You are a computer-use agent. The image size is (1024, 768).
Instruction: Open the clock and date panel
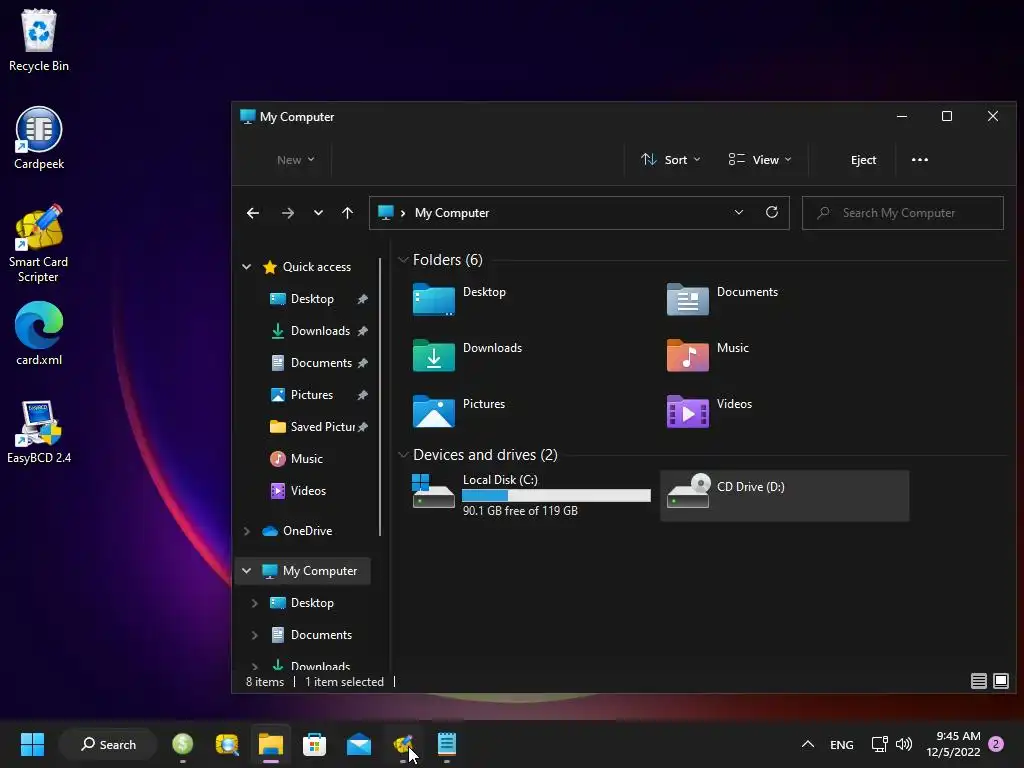[953, 744]
